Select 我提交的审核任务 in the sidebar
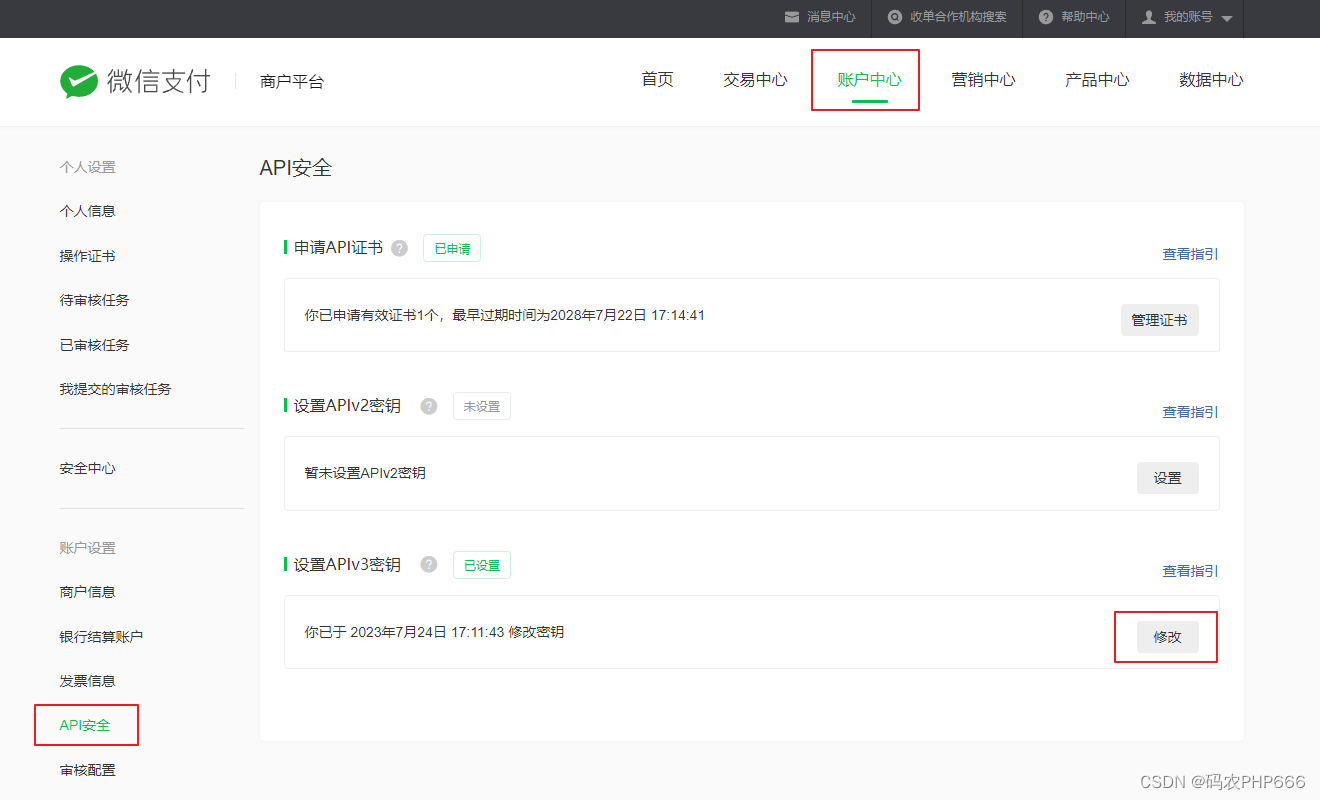The width and height of the screenshot is (1320, 800). click(x=113, y=389)
